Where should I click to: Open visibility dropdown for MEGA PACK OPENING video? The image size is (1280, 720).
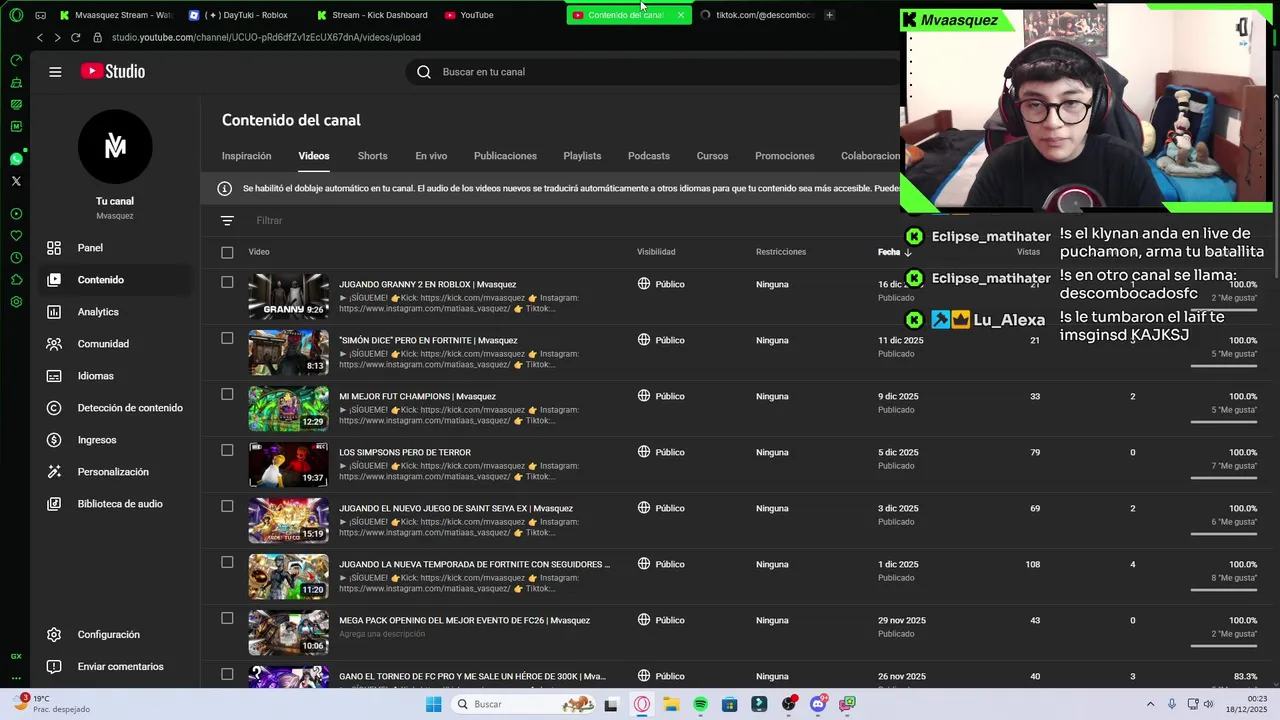pos(661,620)
